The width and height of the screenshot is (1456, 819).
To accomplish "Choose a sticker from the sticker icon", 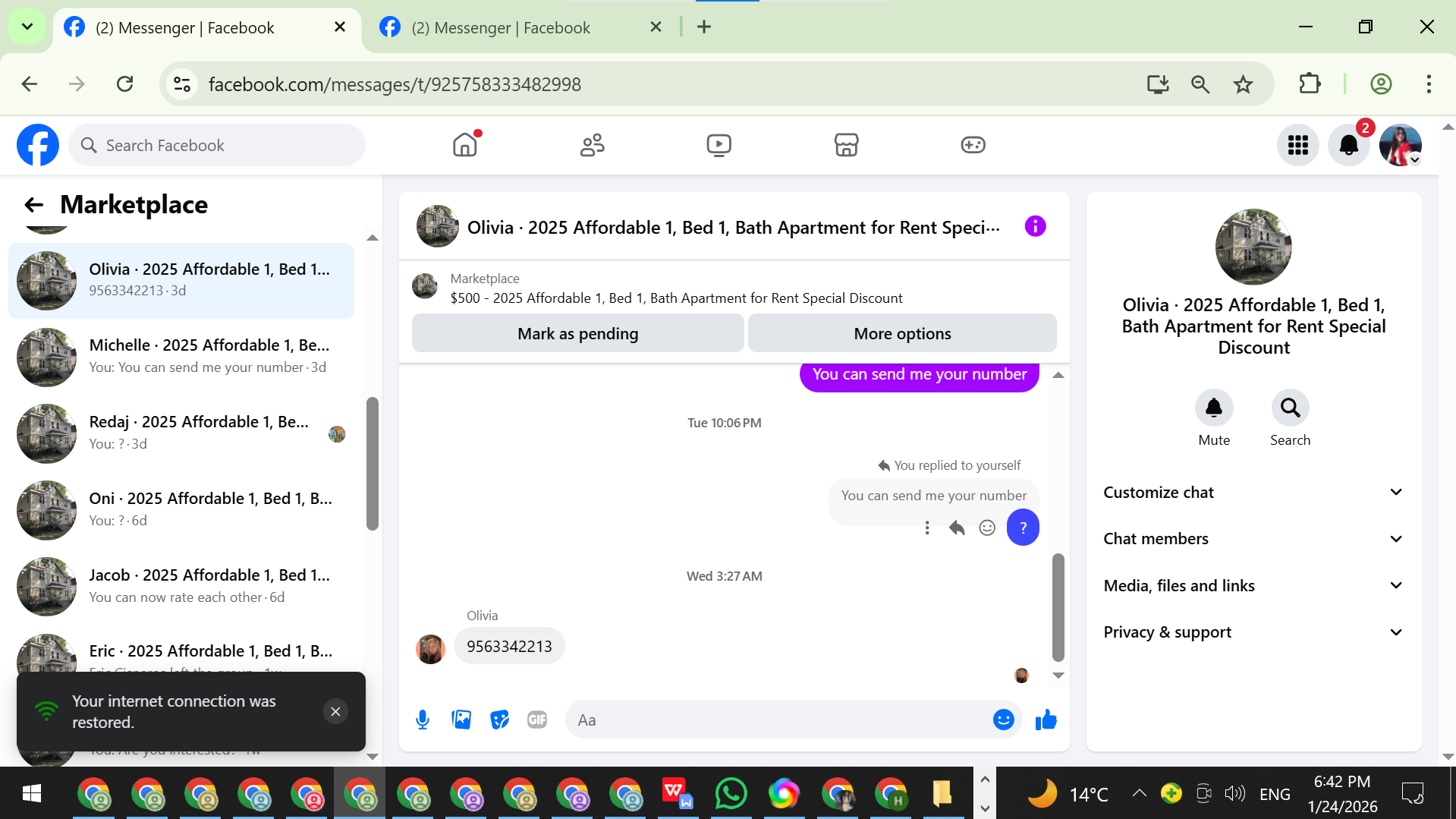I will 499,720.
